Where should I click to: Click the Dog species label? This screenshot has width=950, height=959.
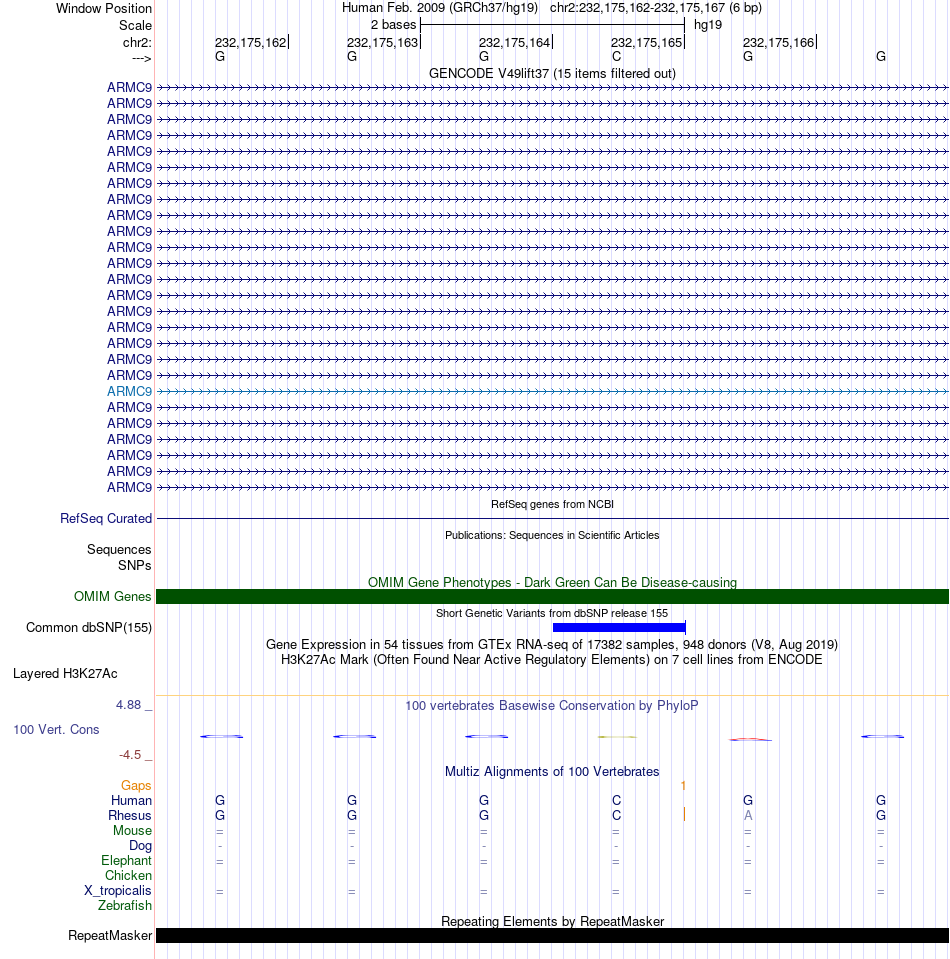pos(140,845)
